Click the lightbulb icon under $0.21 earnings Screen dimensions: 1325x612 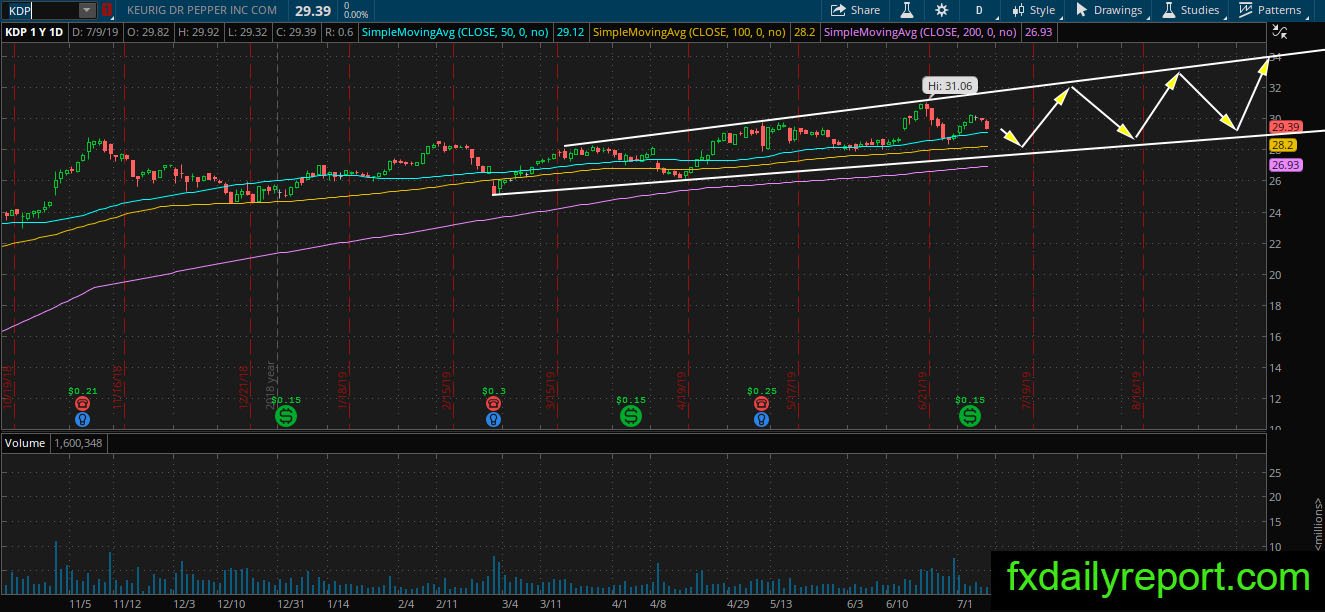point(83,419)
